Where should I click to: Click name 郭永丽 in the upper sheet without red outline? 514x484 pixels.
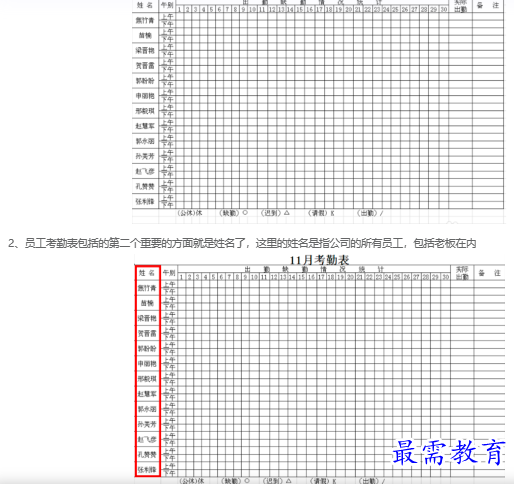coord(145,141)
